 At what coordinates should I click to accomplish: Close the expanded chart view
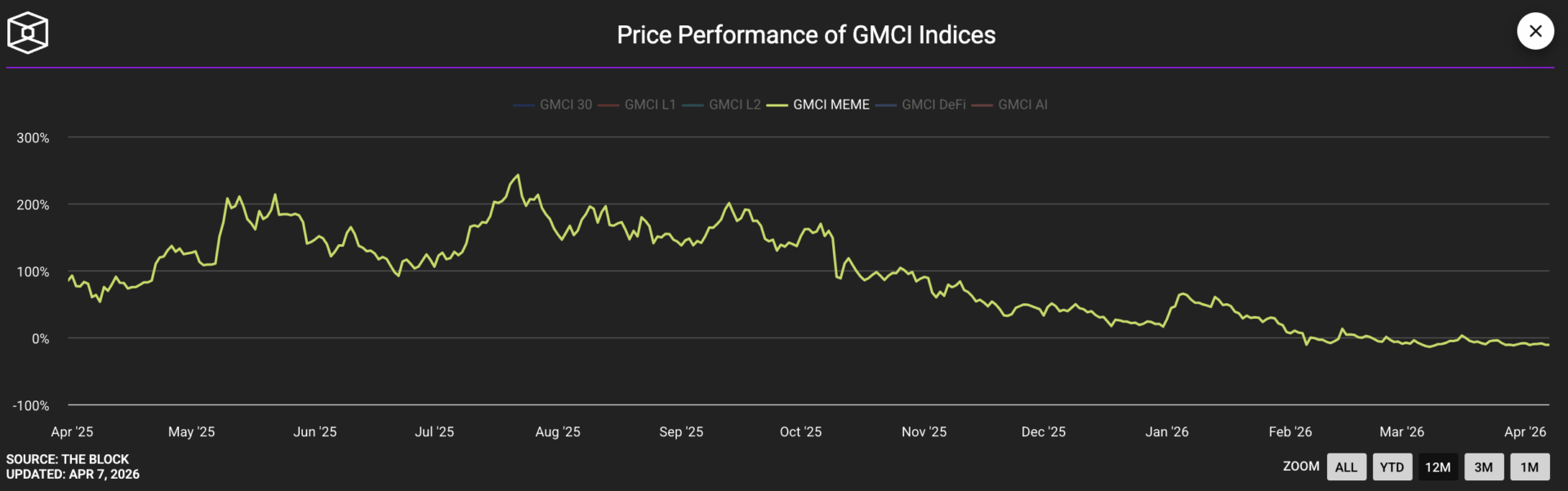(1535, 31)
